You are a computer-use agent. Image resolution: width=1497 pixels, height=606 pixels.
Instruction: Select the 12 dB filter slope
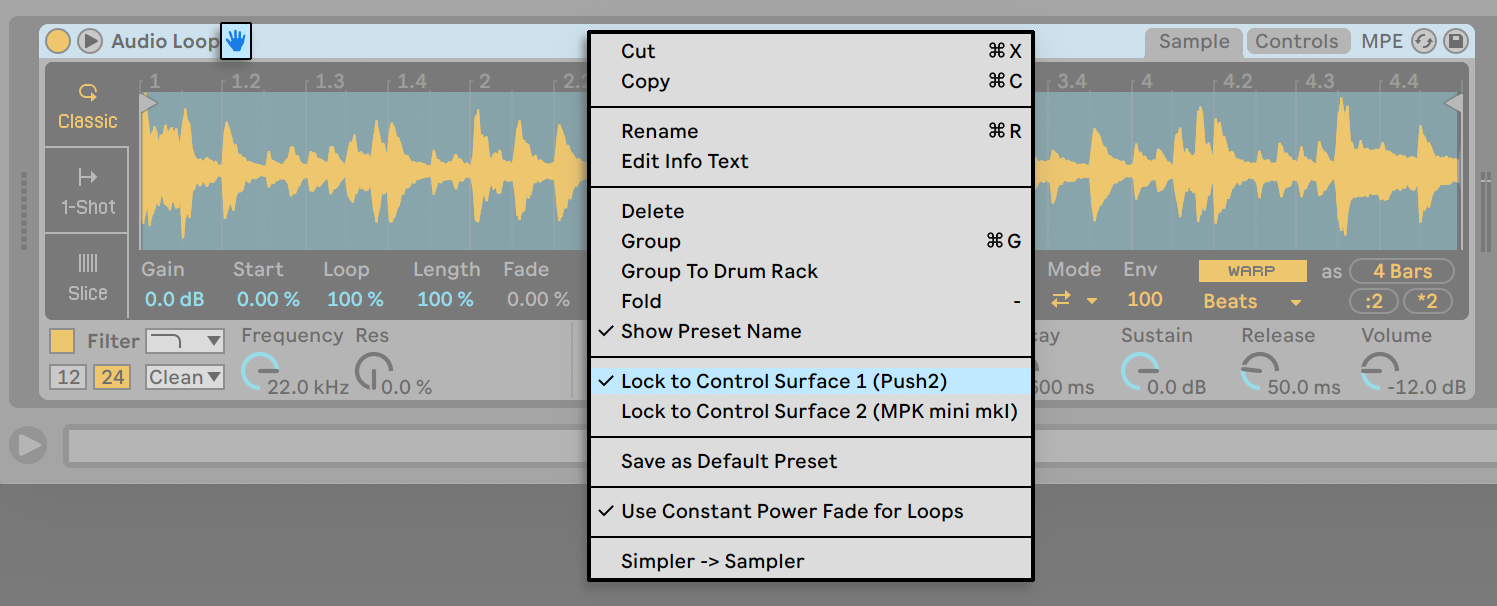[x=69, y=377]
